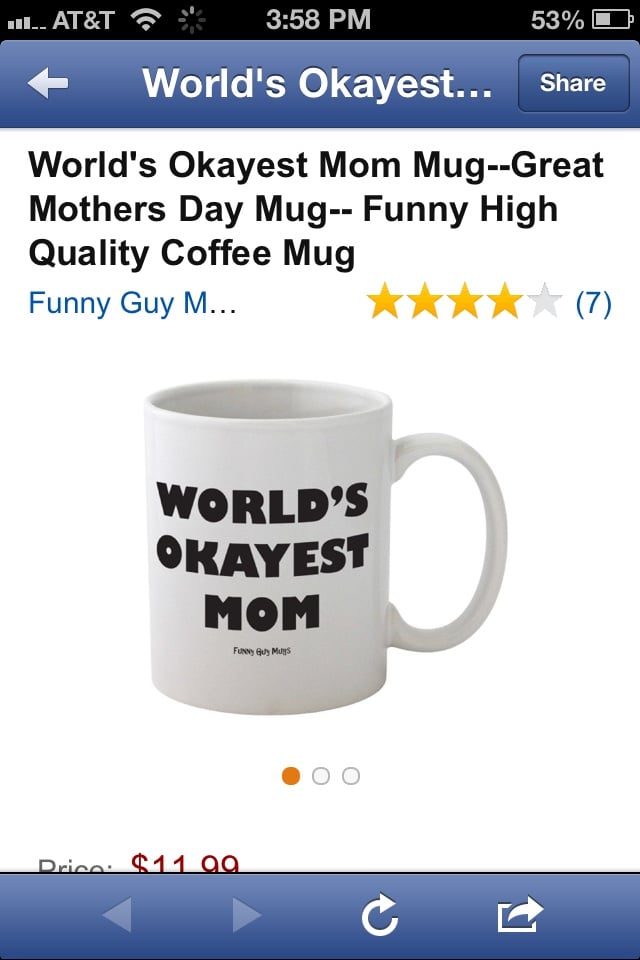Tap the Wi-Fi status icon
This screenshot has width=640, height=960.
pyautogui.click(x=146, y=20)
